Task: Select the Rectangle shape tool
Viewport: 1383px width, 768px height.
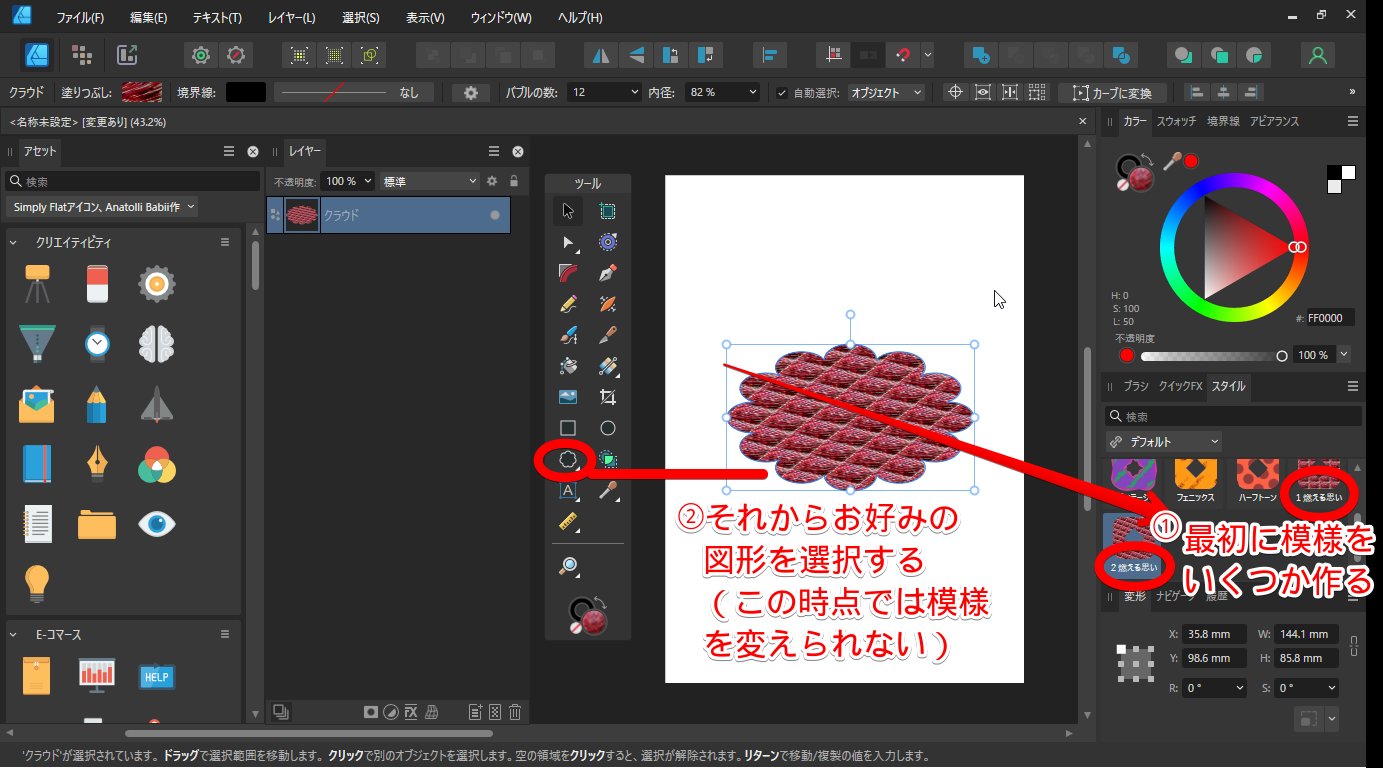Action: pyautogui.click(x=568, y=428)
